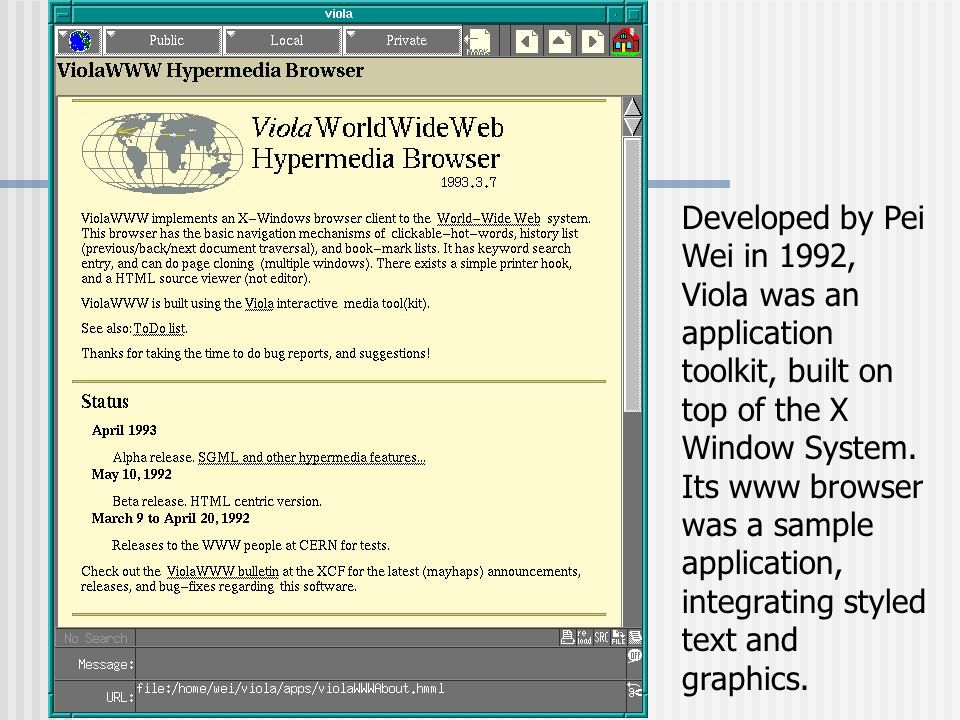Go to the home page house icon

click(626, 42)
